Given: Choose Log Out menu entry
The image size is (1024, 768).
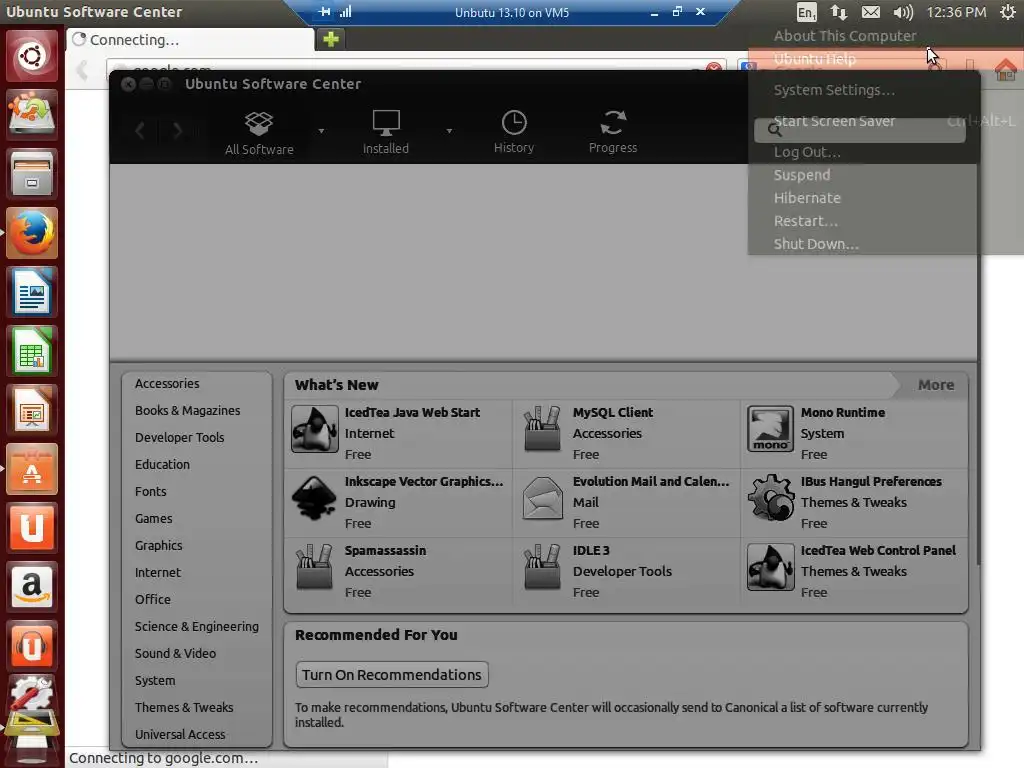Looking at the screenshot, I should pyautogui.click(x=807, y=152).
